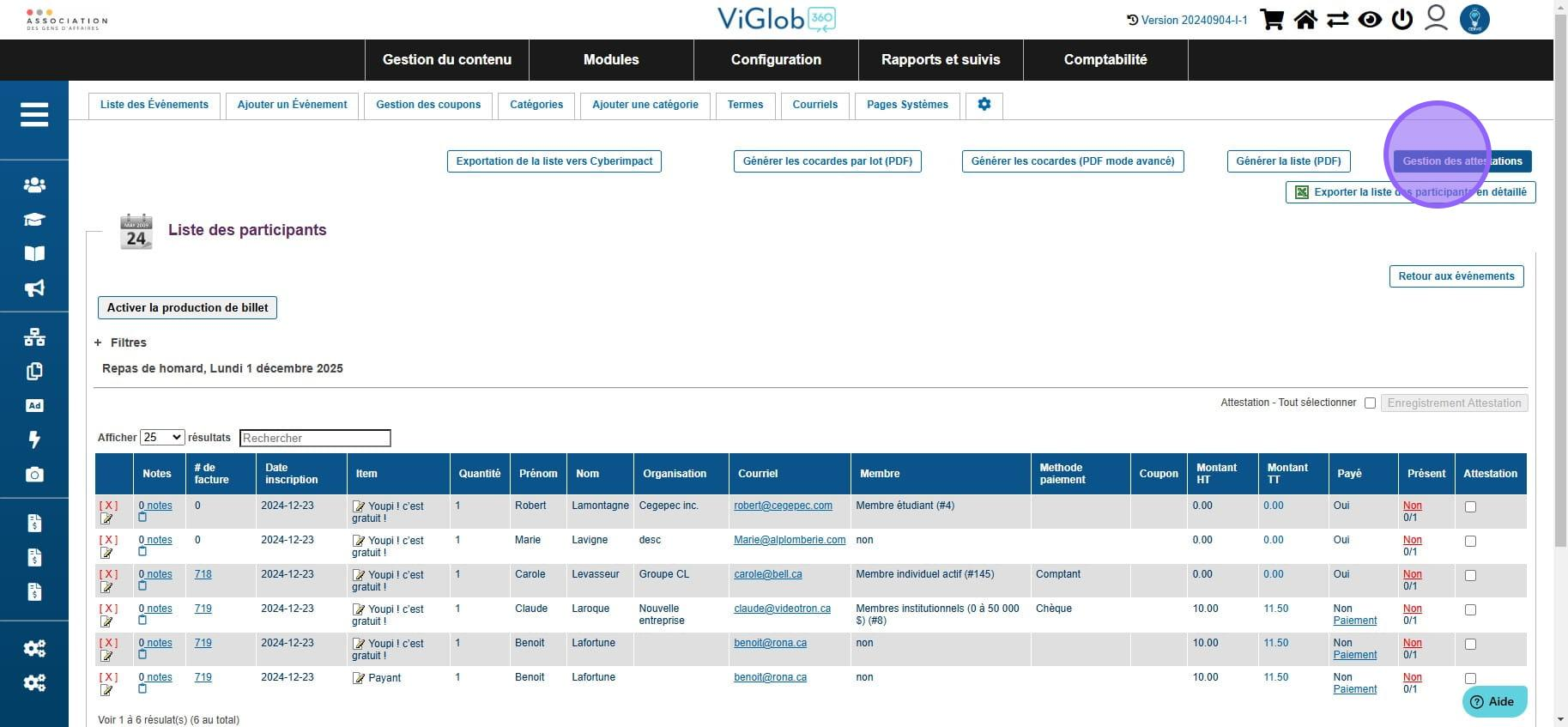
Task: Open the lightning bolt sidebar icon
Action: (x=34, y=439)
